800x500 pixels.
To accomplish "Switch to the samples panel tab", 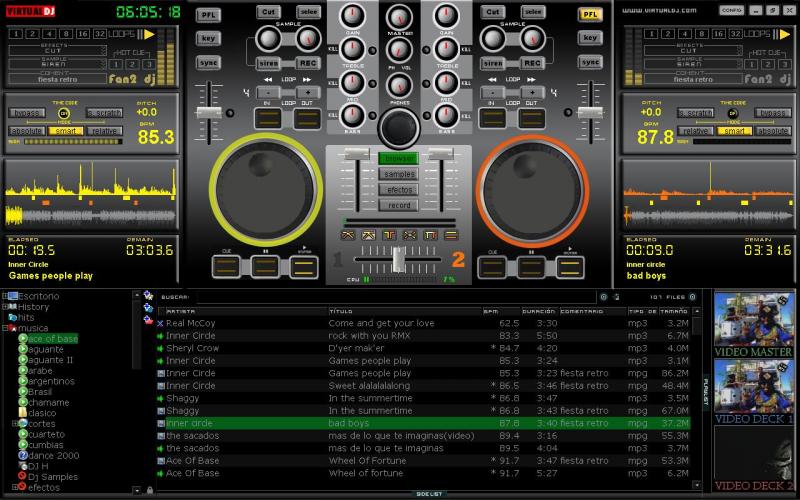I will pos(399,174).
